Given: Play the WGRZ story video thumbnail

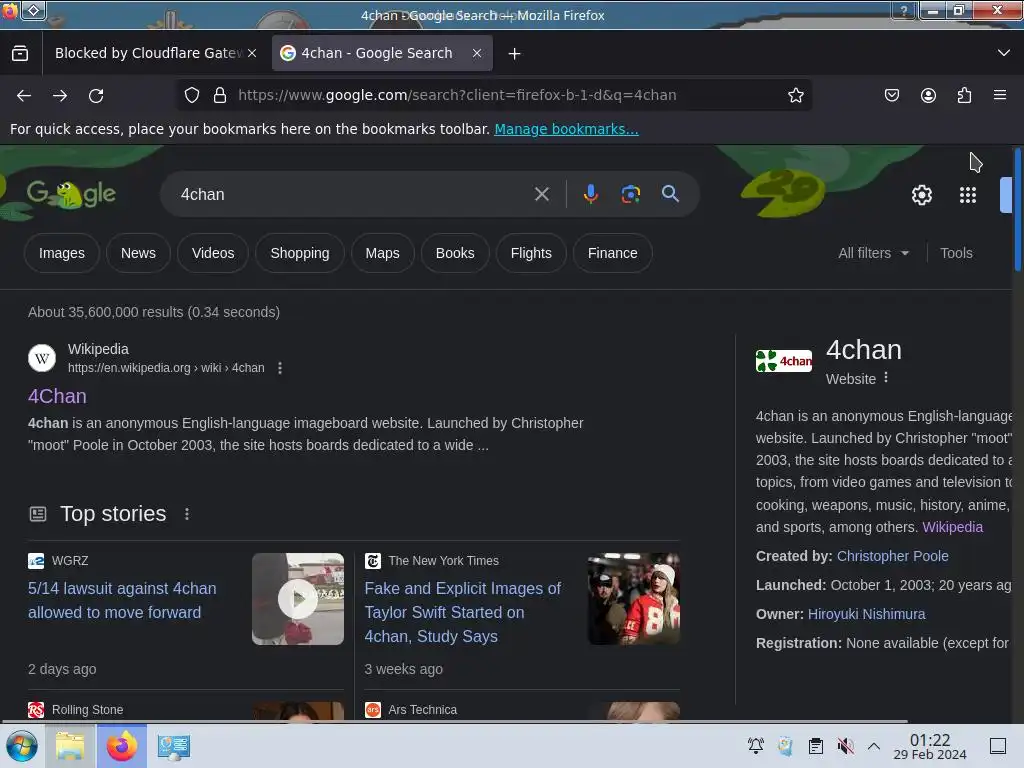Looking at the screenshot, I should tap(298, 599).
